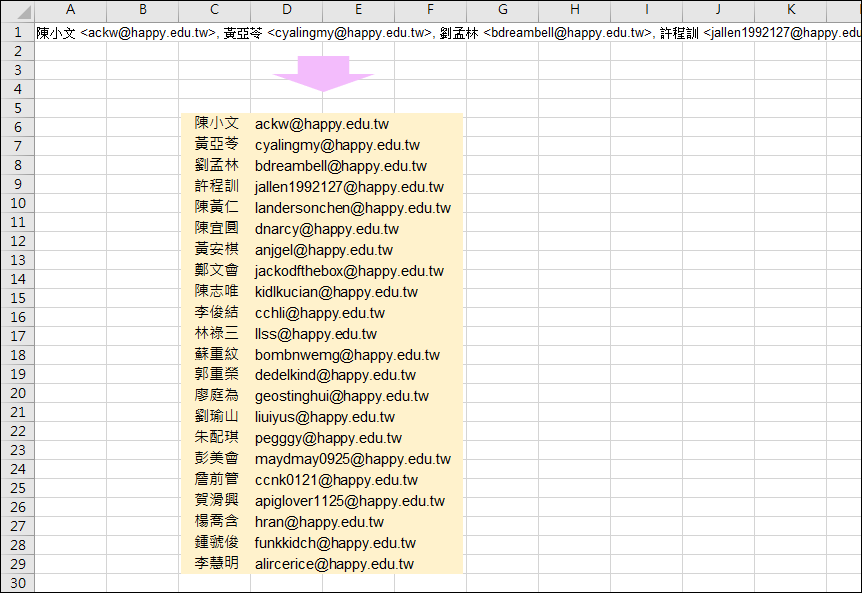Select row 30 header
Viewport: 862px width, 593px height.
click(17, 583)
